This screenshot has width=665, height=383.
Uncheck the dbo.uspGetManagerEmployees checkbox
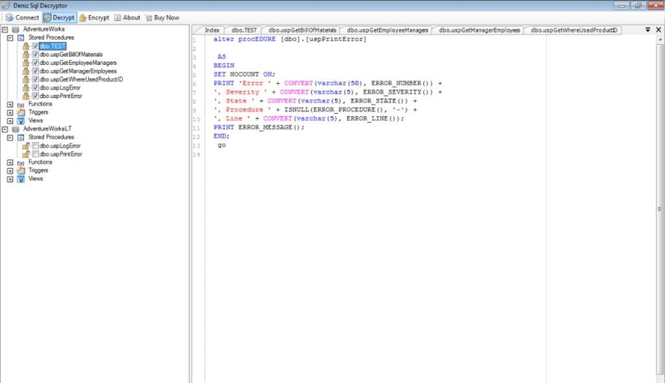[36, 71]
